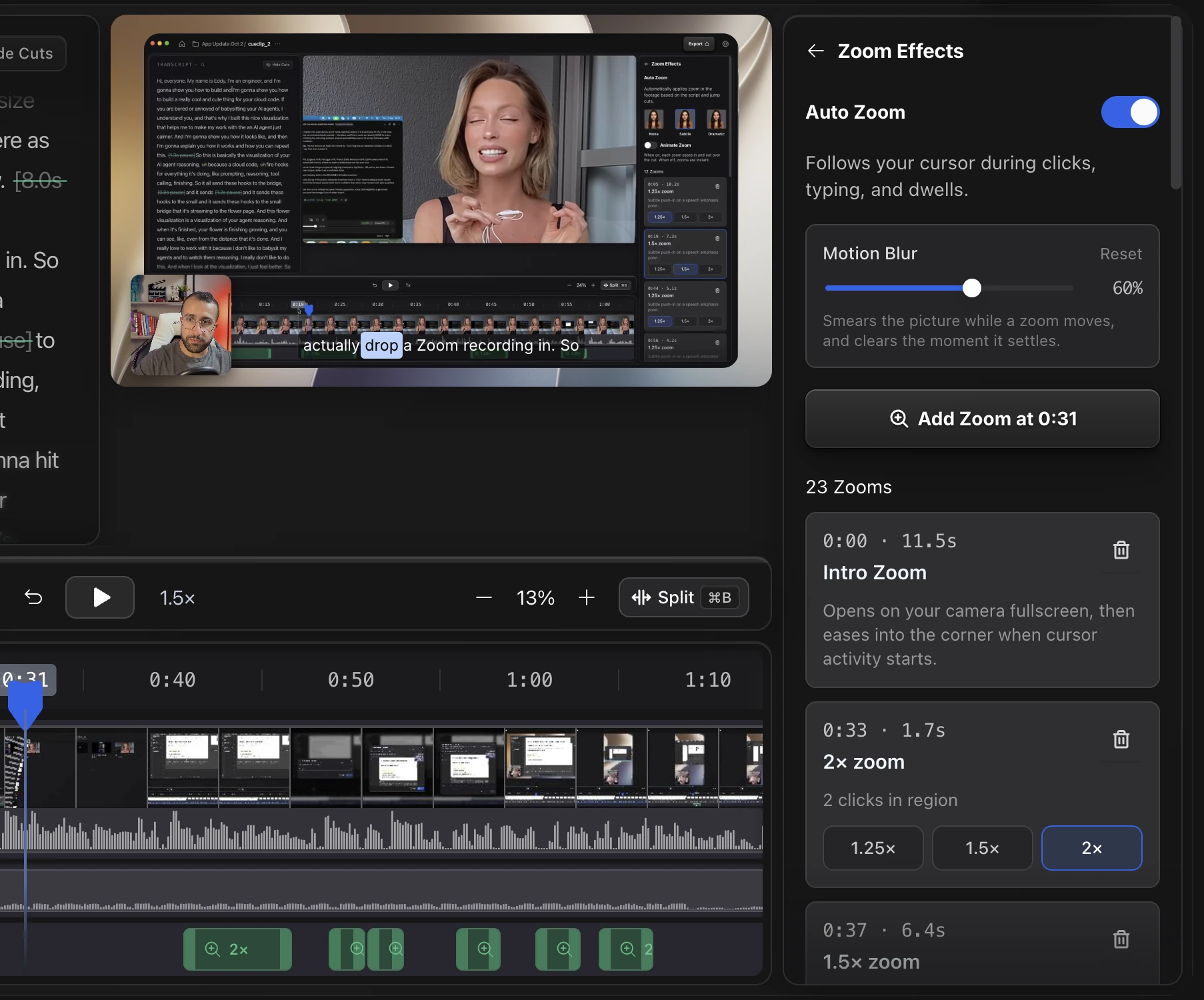Zoom out timeline with minus icon
Screen dimensions: 1204x1000
484,597
